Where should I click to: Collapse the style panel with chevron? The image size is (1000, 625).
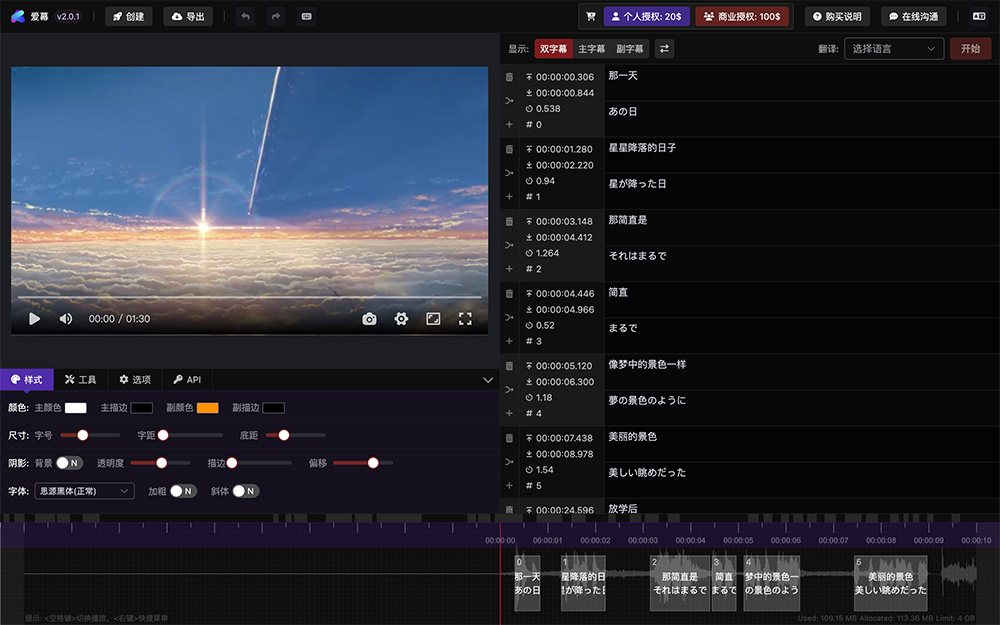(x=488, y=380)
